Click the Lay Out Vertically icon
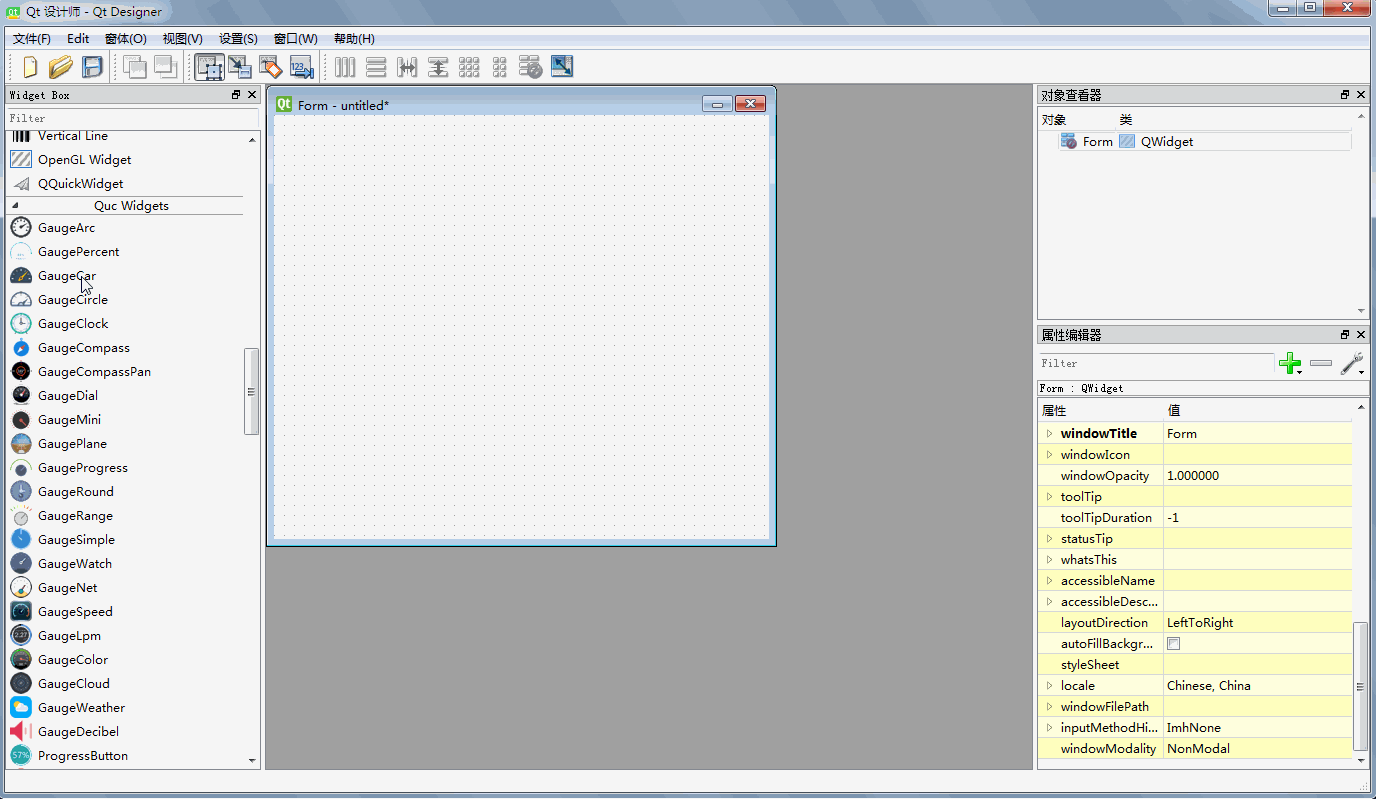The image size is (1376, 799). 376,67
